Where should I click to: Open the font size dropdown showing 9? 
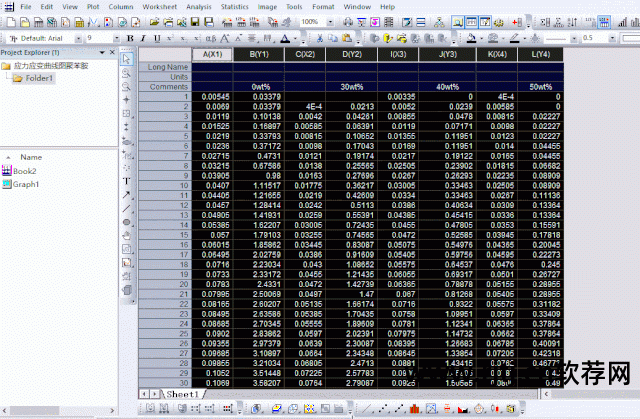click(x=117, y=38)
